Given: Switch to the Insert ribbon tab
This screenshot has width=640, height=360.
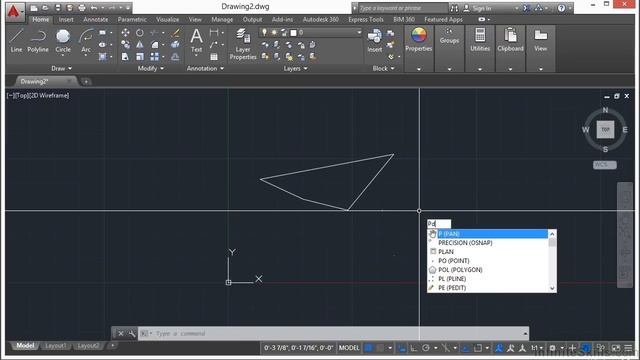Looking at the screenshot, I should 66,19.
